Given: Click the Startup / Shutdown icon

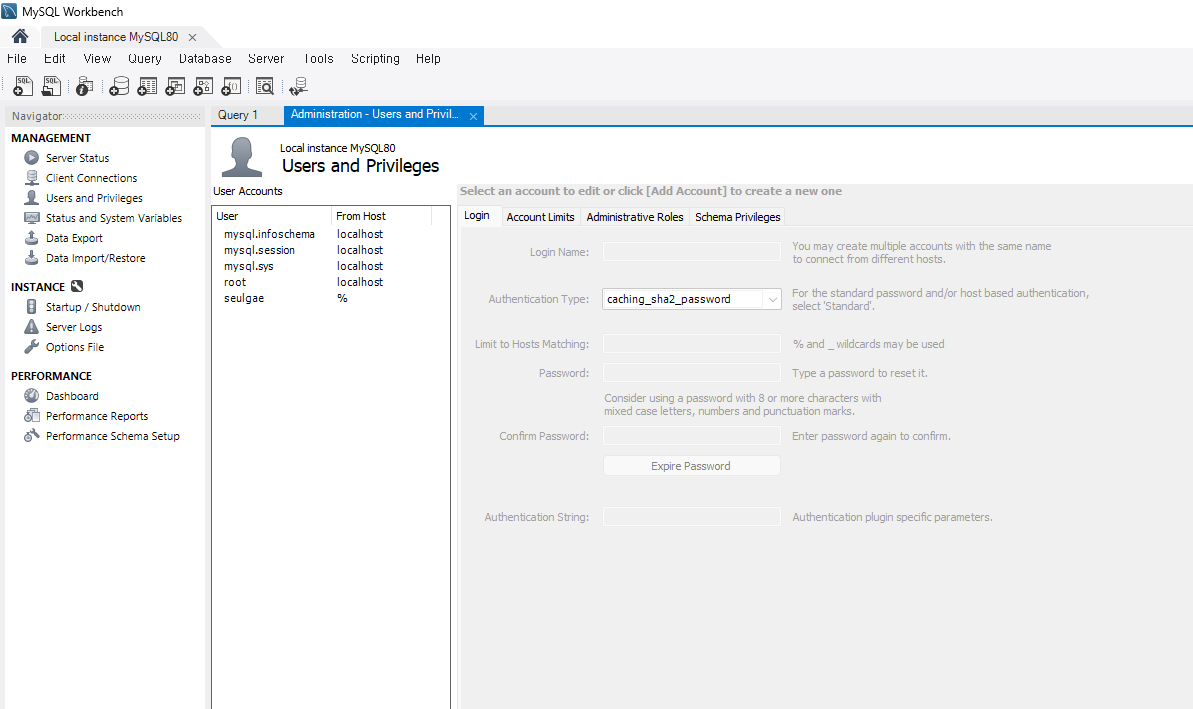Looking at the screenshot, I should [31, 307].
